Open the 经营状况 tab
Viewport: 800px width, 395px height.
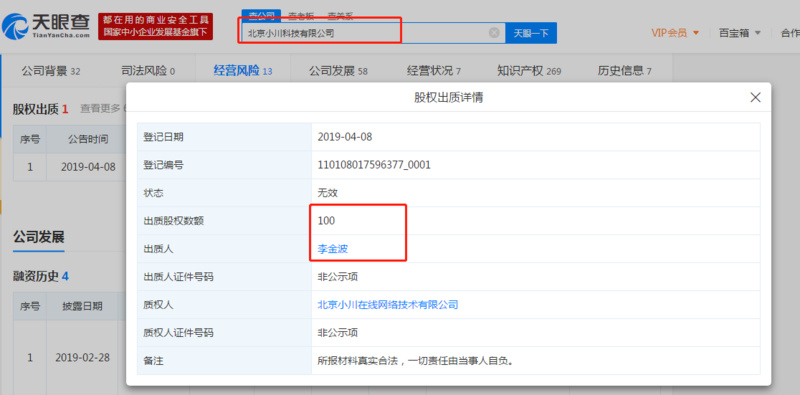click(434, 71)
